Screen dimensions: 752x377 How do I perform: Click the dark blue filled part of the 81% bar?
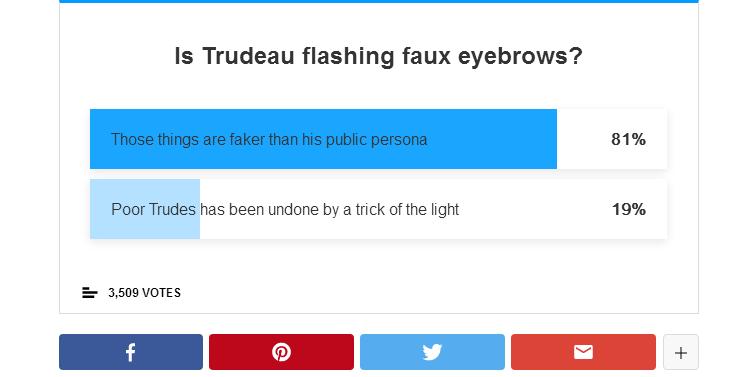click(323, 139)
